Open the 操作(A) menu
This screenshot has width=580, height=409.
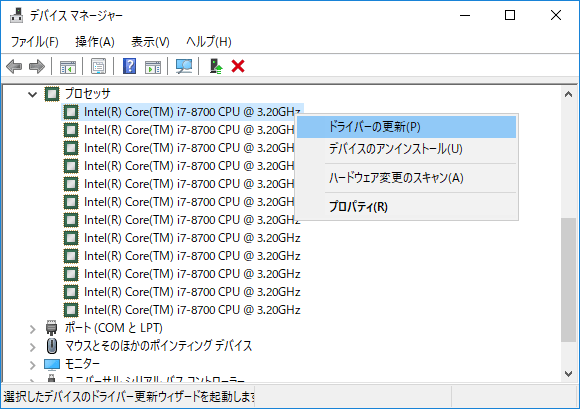[x=95, y=42]
